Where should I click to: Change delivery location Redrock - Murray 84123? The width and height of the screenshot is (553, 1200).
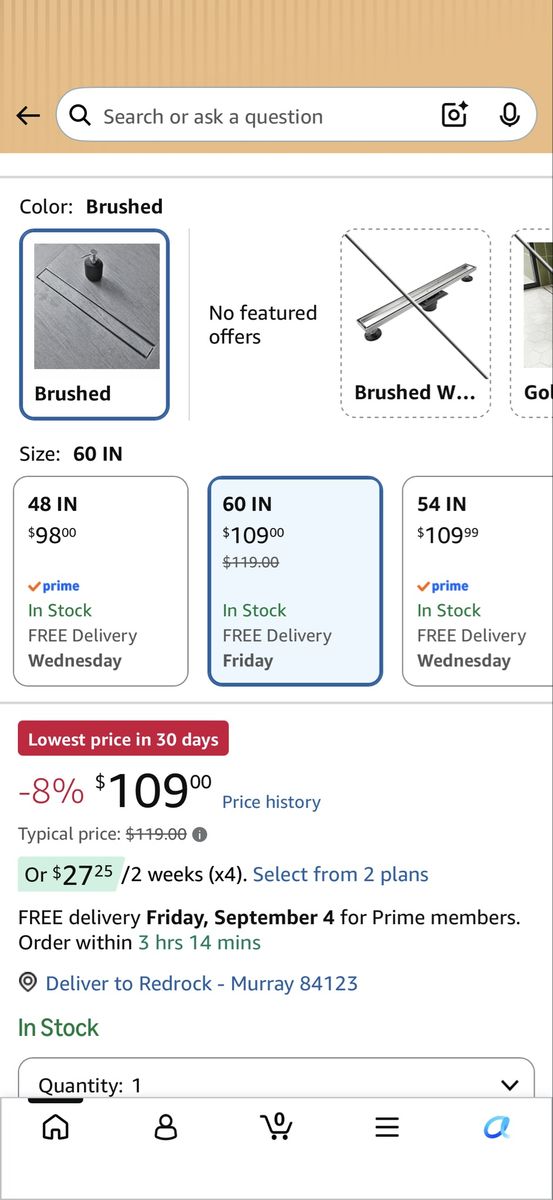tap(201, 983)
